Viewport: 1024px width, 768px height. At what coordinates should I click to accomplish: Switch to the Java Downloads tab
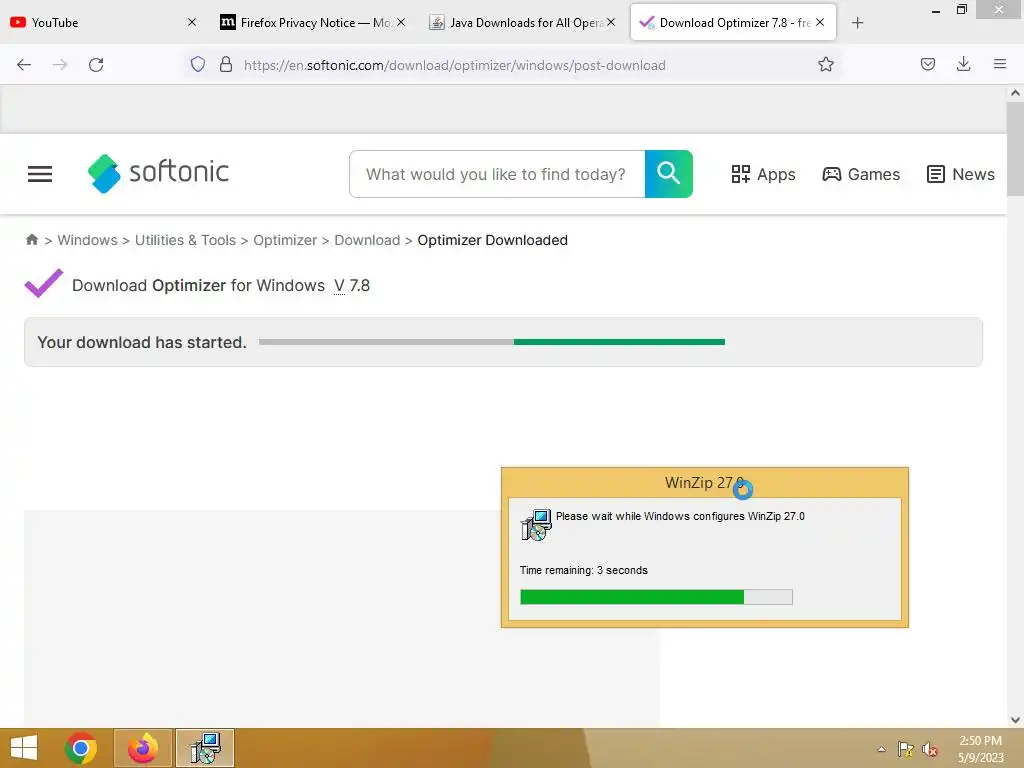tap(522, 23)
